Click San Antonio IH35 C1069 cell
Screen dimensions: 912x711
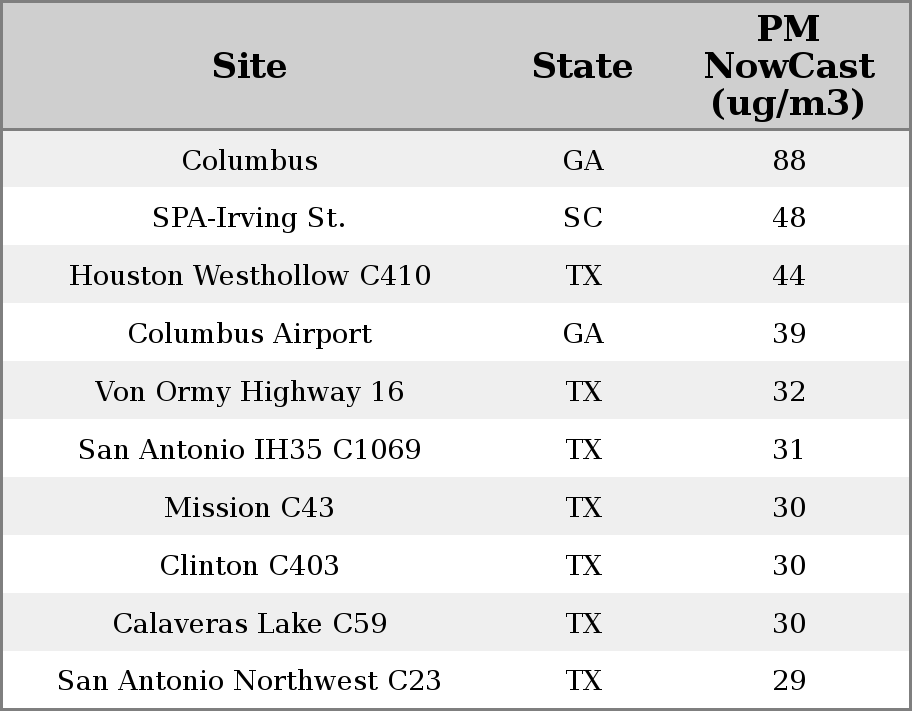pos(249,450)
